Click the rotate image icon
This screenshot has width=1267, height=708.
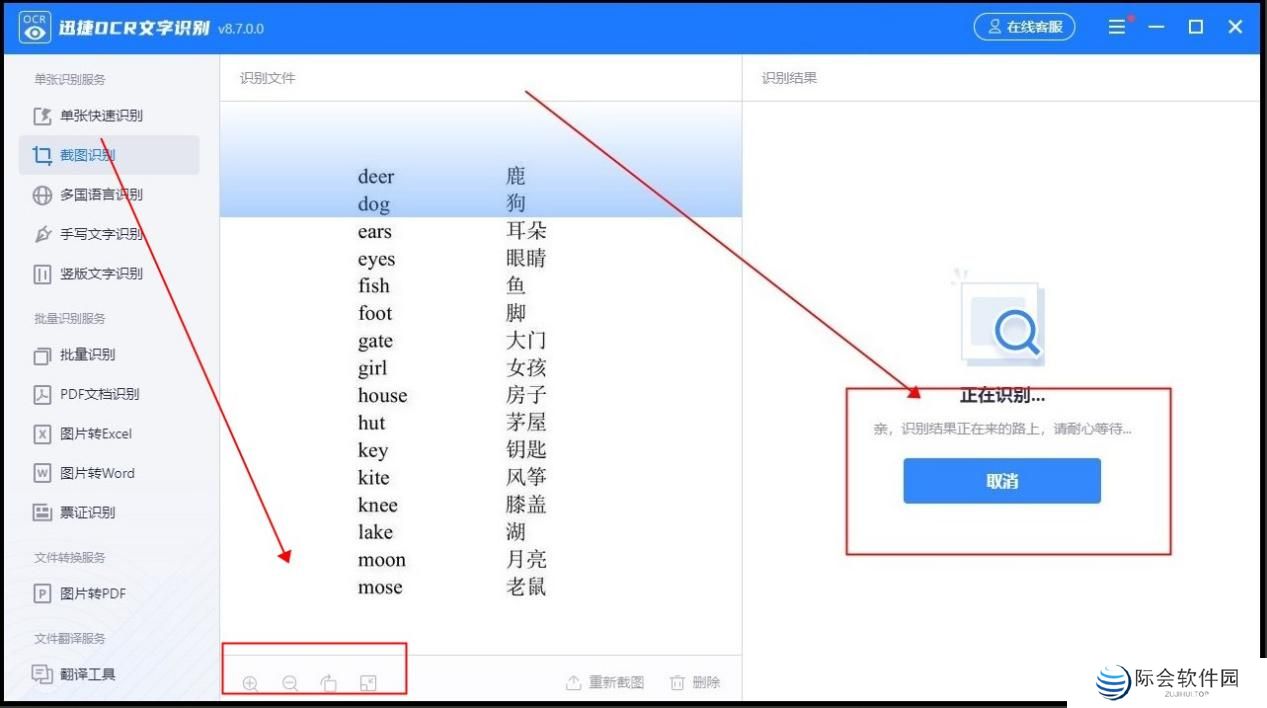pos(329,683)
